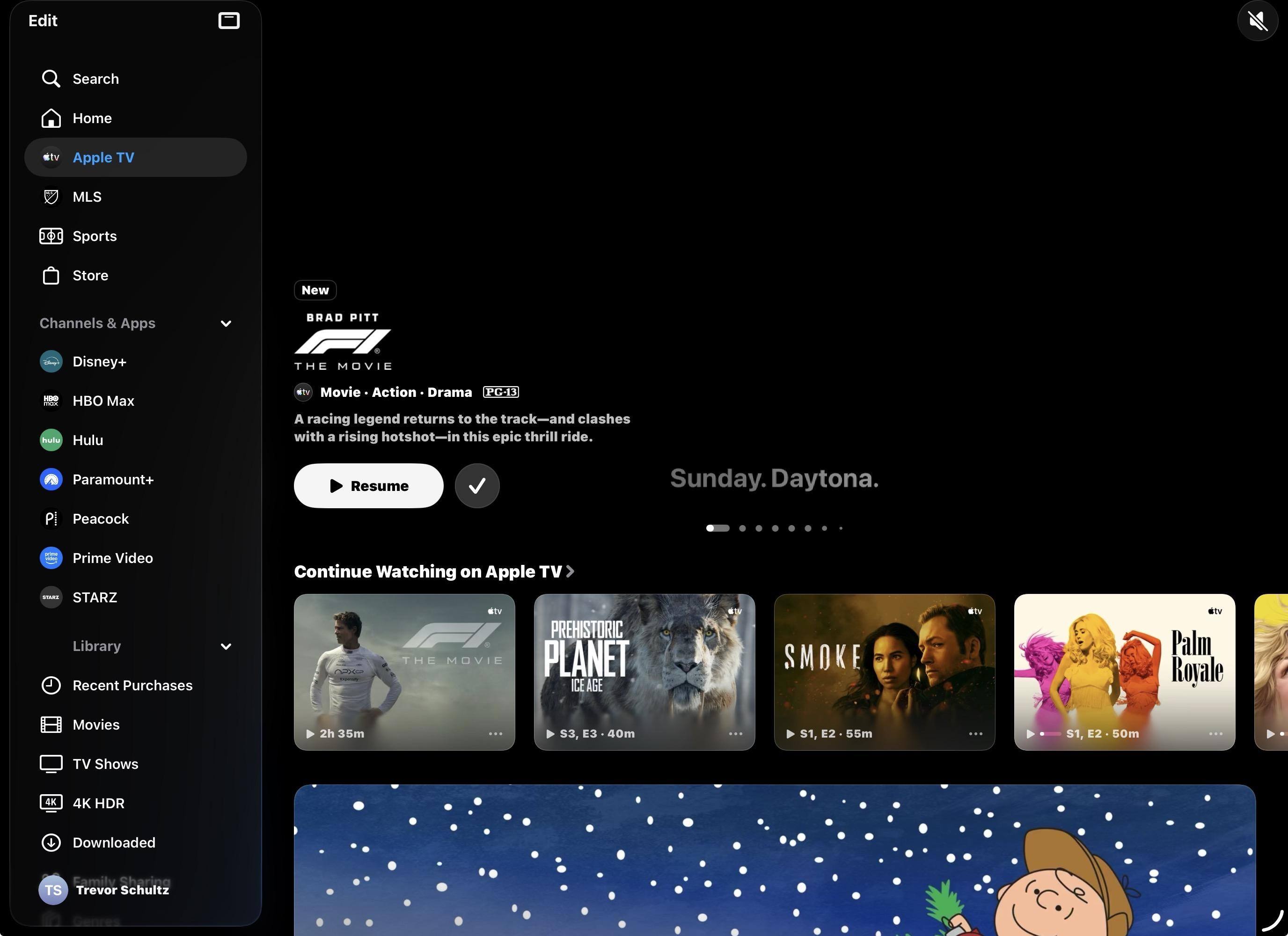Open the Paramount+ channel icon

[x=51, y=479]
